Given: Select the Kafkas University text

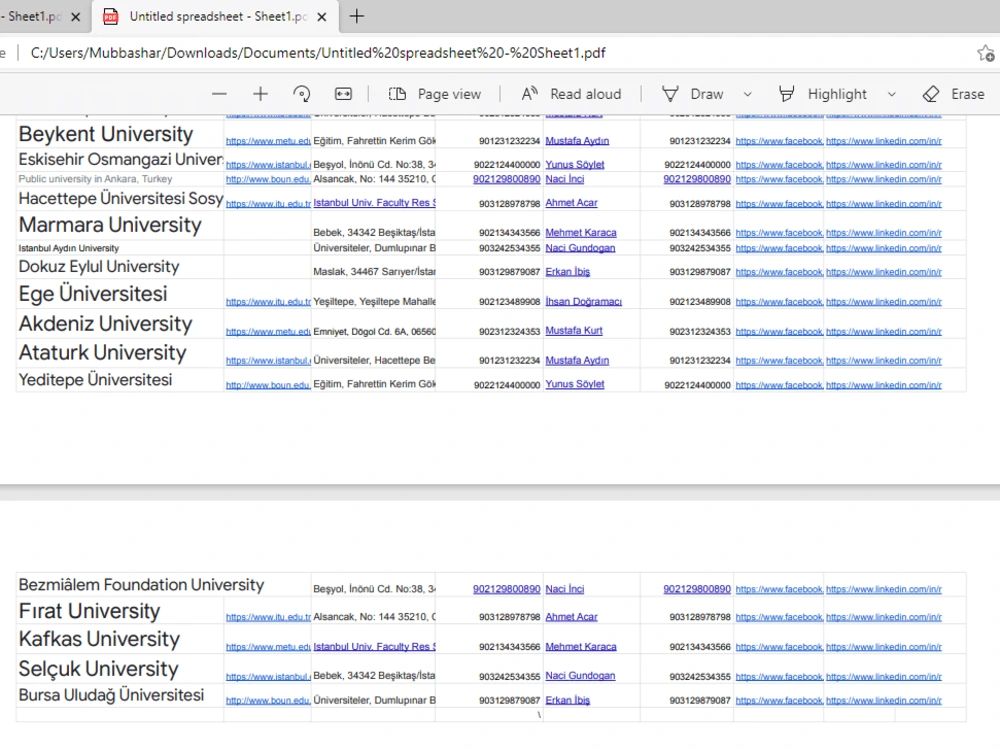Looking at the screenshot, I should [x=99, y=638].
